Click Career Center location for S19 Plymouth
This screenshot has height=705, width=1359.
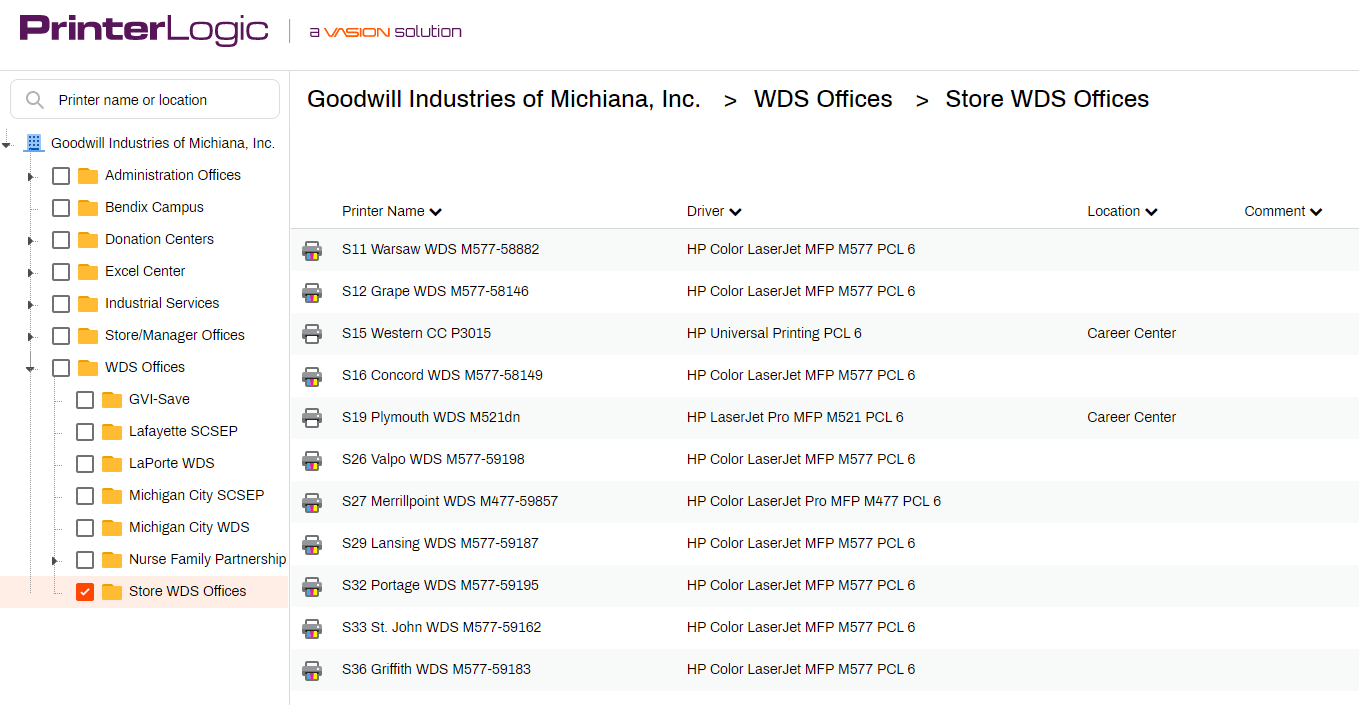click(1131, 417)
